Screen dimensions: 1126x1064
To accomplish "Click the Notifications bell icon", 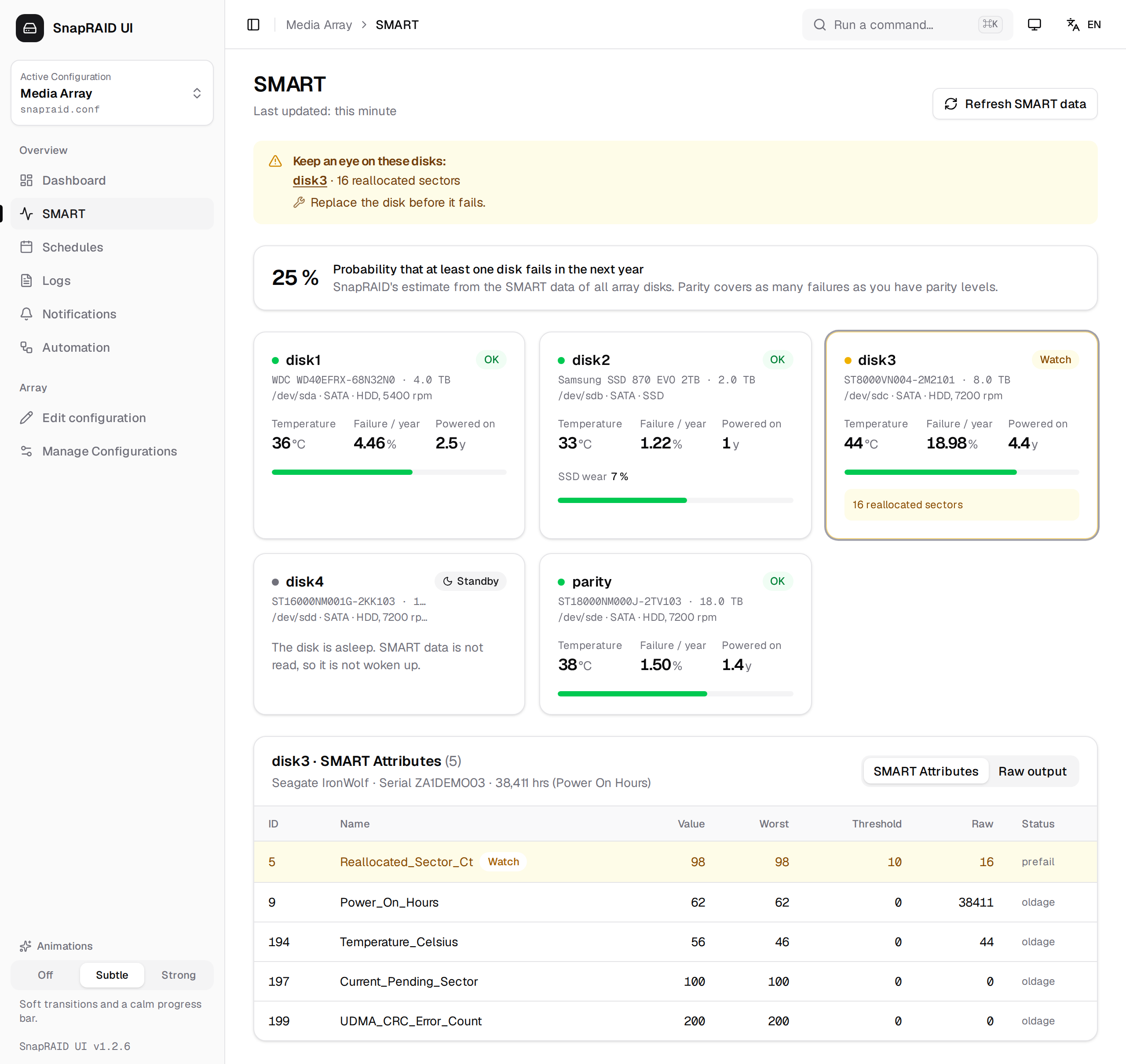I will click(27, 314).
